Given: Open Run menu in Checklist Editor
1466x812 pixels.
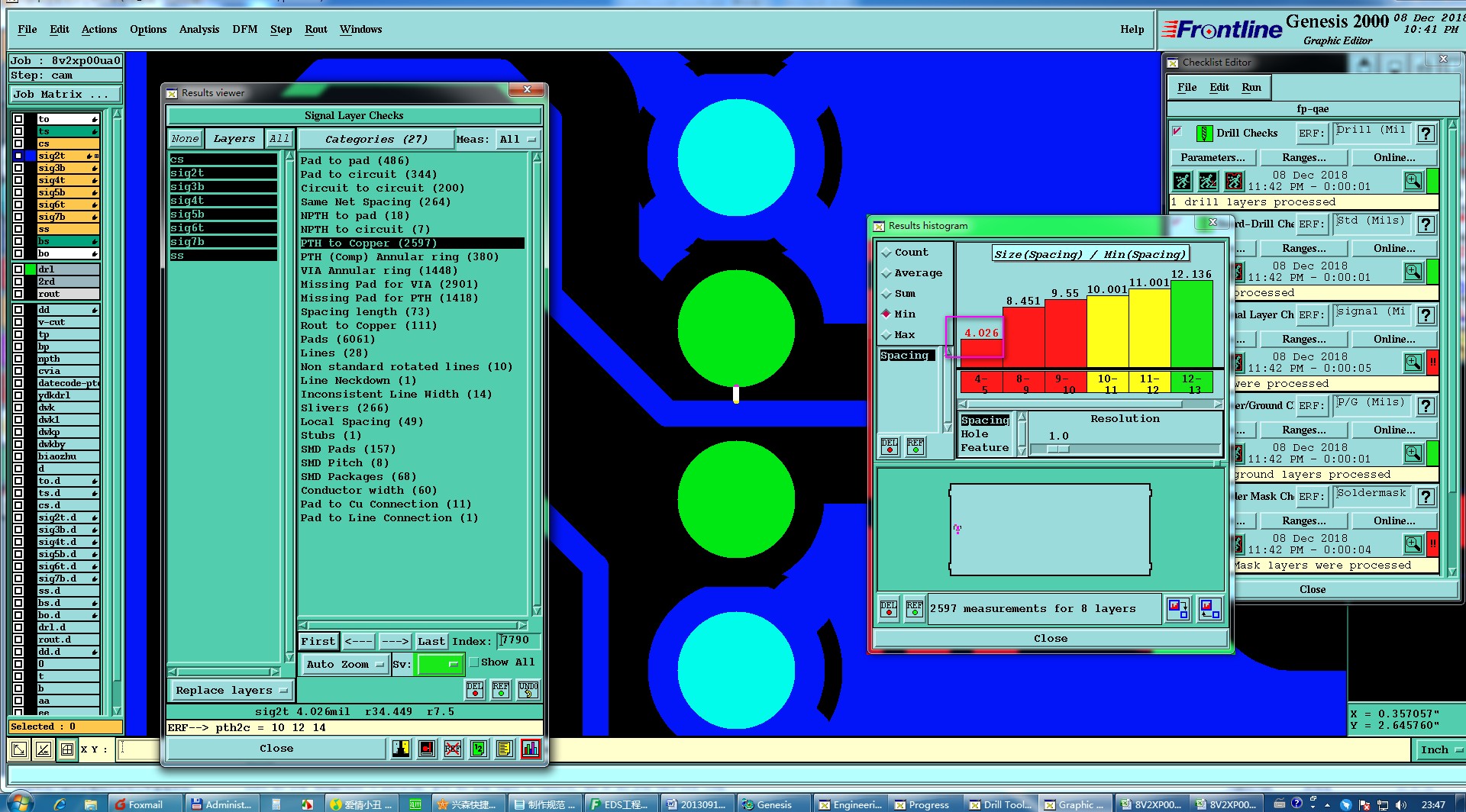Looking at the screenshot, I should point(1251,87).
